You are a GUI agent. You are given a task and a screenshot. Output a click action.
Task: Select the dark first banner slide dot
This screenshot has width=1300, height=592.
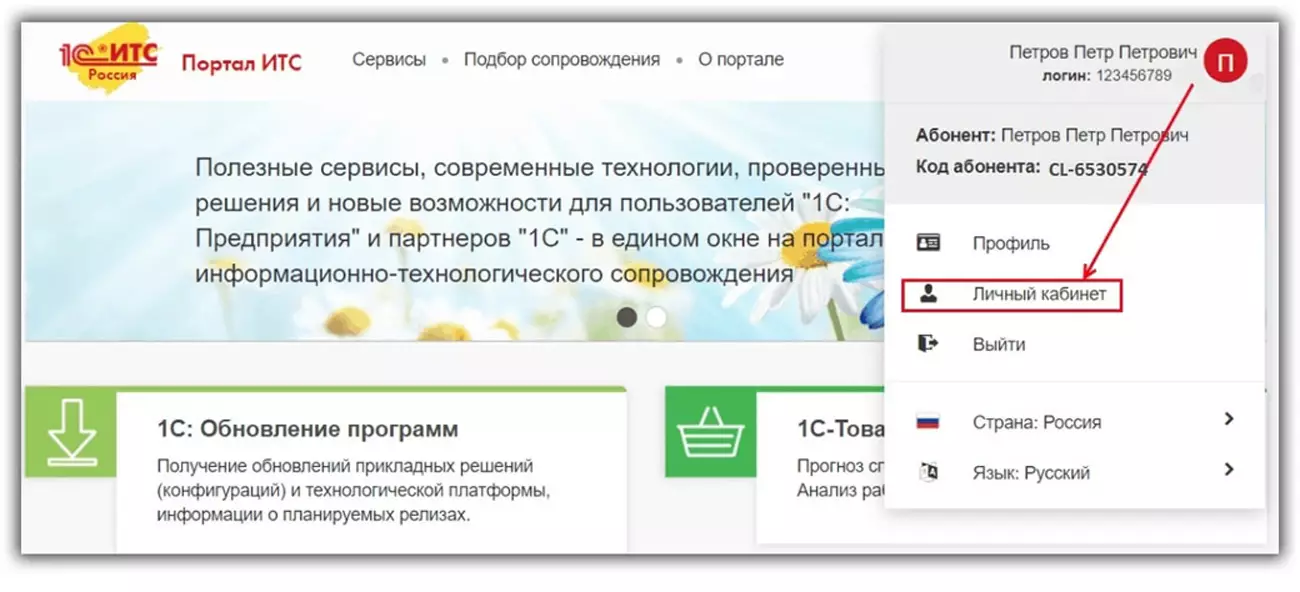[x=627, y=317]
